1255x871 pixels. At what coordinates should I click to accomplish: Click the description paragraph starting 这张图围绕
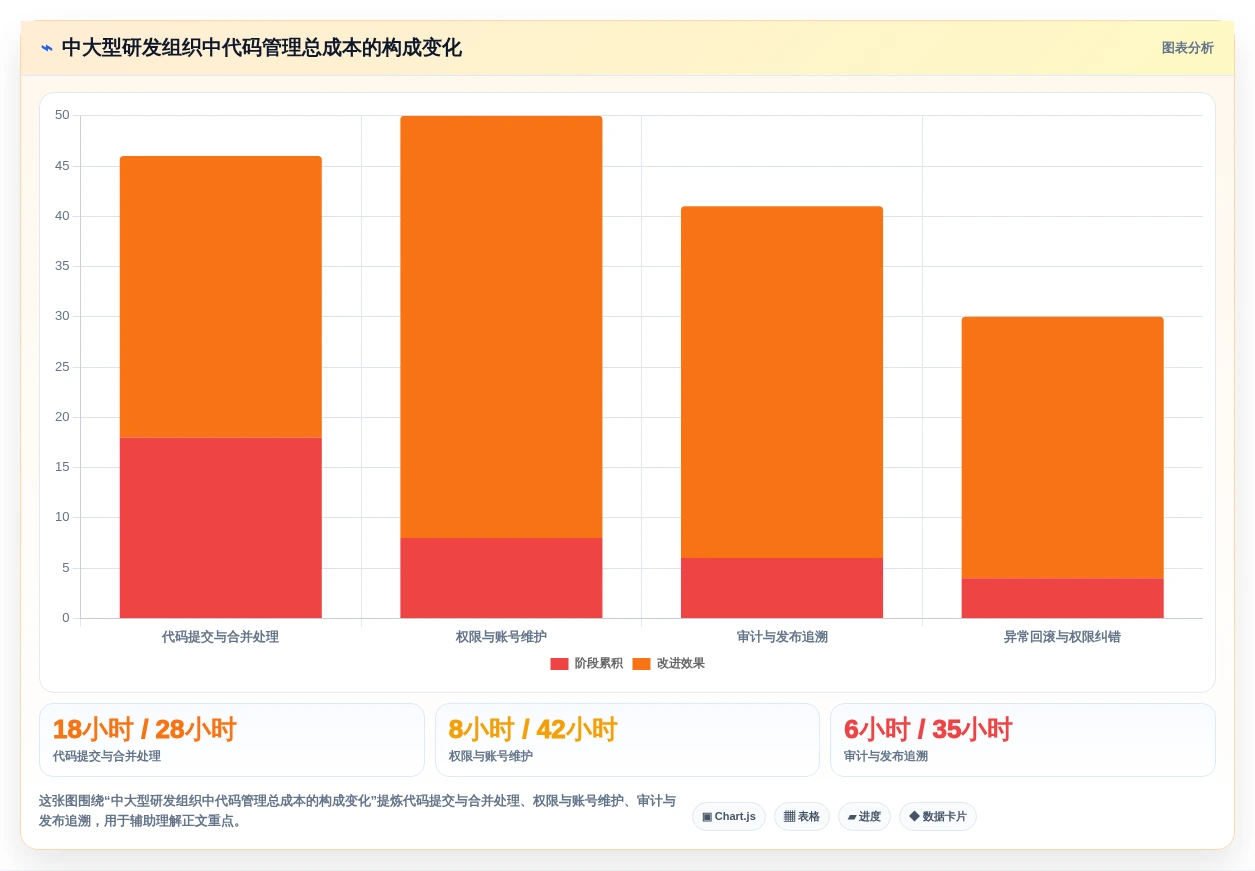coord(357,811)
